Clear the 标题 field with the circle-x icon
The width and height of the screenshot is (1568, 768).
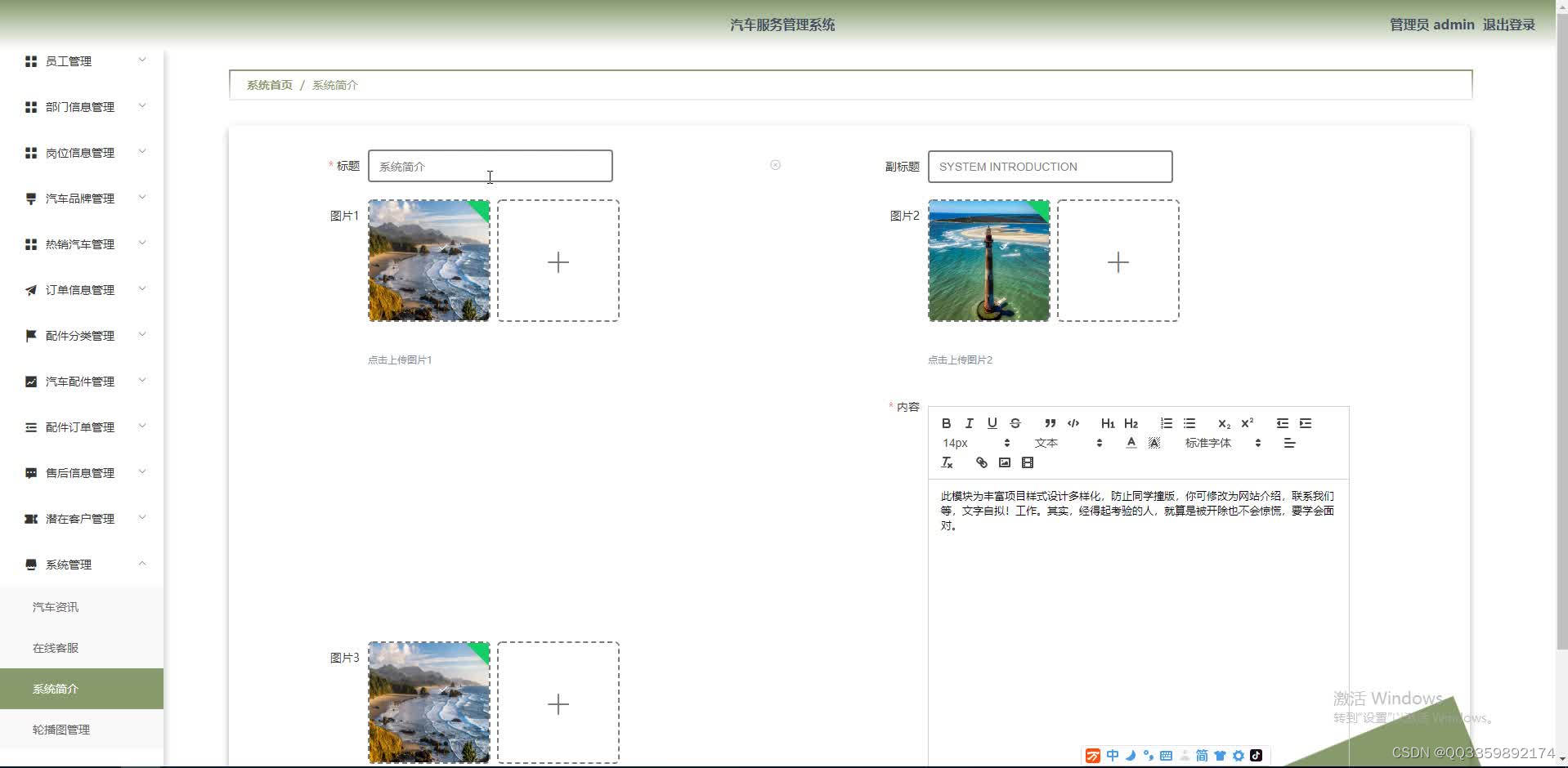(x=775, y=165)
